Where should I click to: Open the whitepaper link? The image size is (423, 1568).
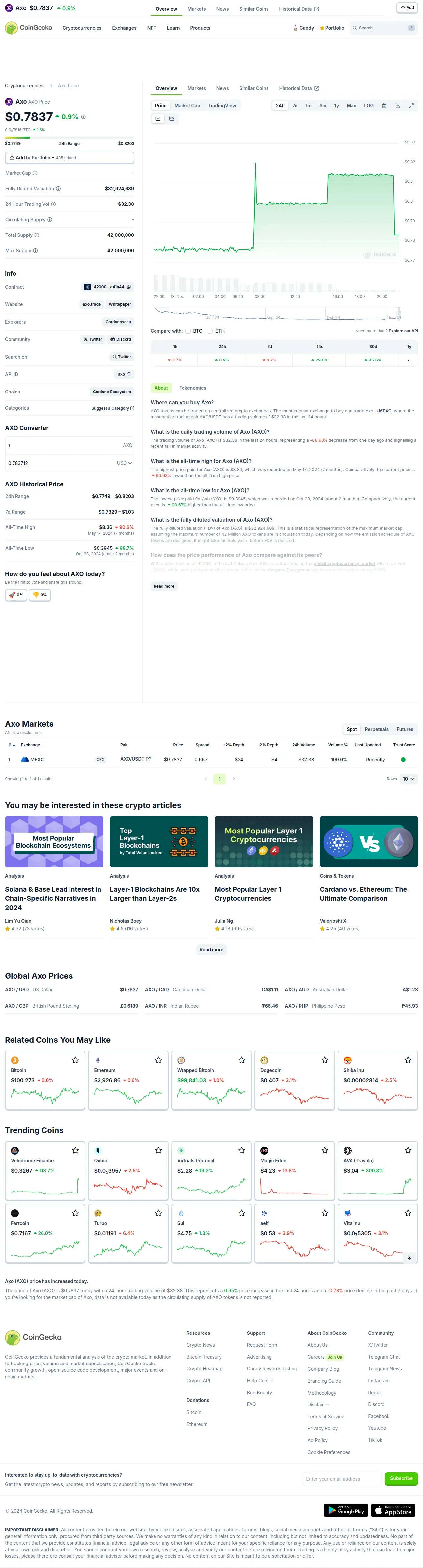[120, 304]
